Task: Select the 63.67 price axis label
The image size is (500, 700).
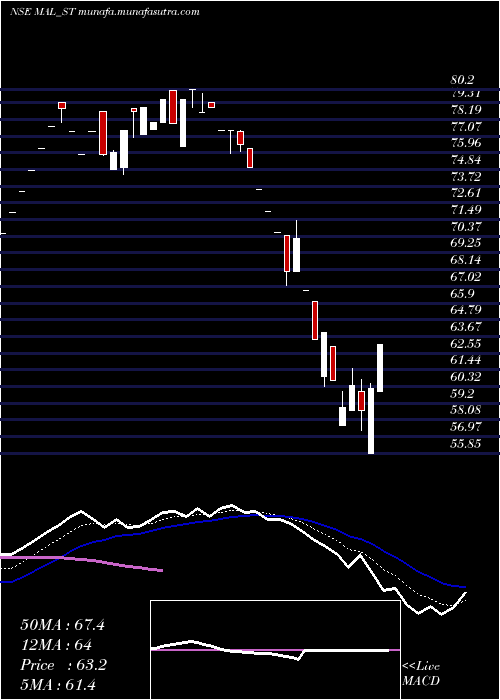Action: point(467,327)
